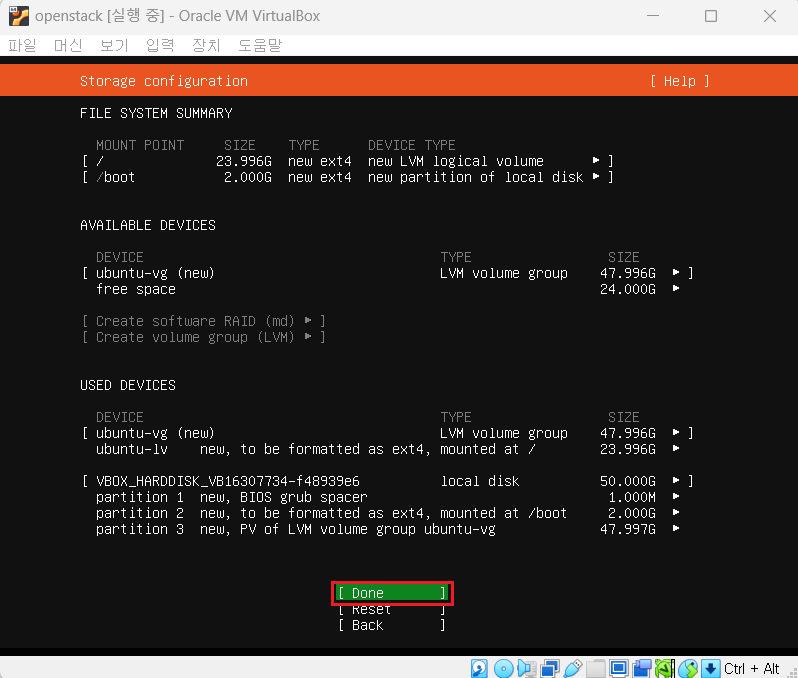This screenshot has width=798, height=678.
Task: Click the shared folders status icon
Action: (595, 668)
